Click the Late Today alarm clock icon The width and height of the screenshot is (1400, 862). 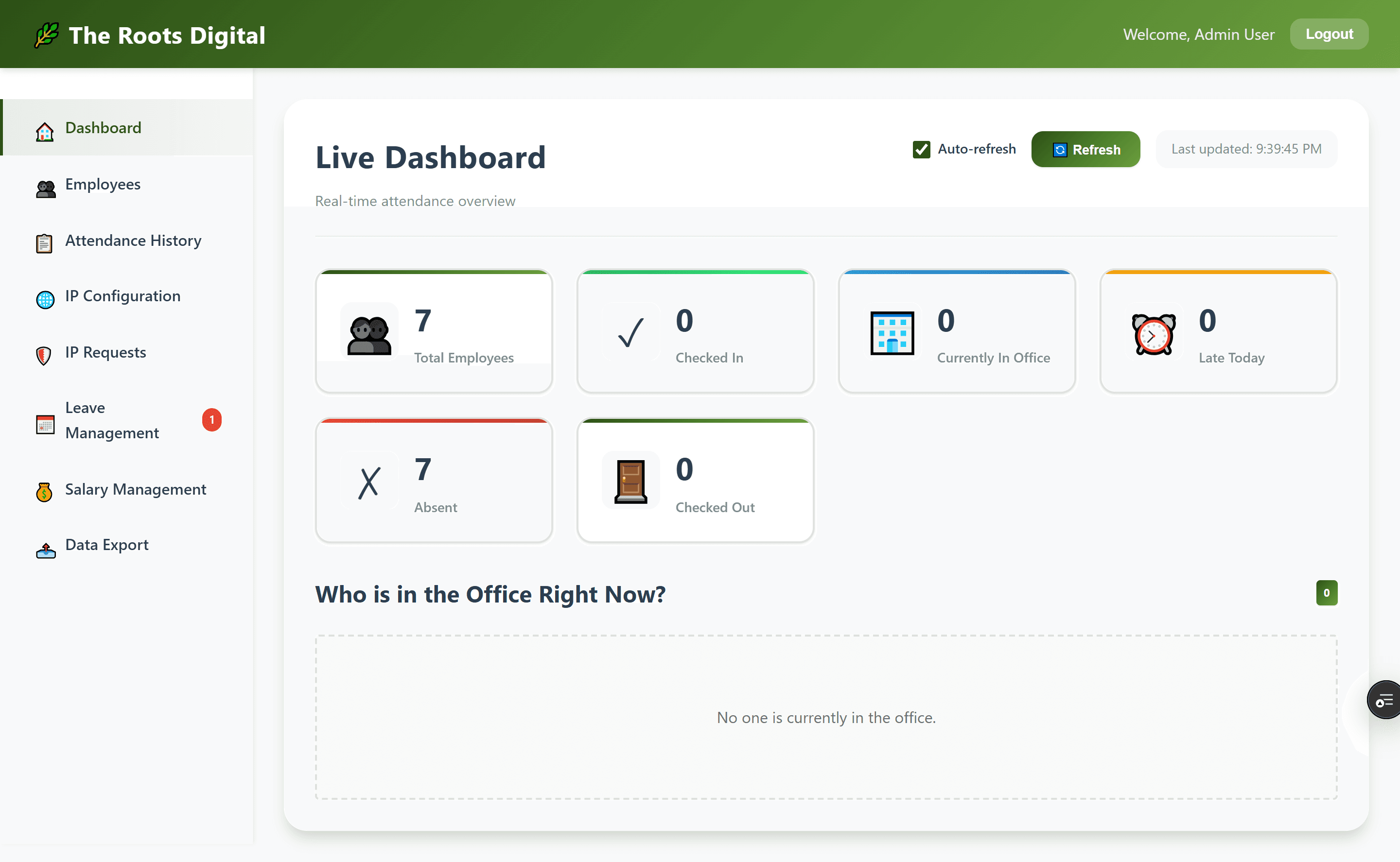click(x=1154, y=335)
